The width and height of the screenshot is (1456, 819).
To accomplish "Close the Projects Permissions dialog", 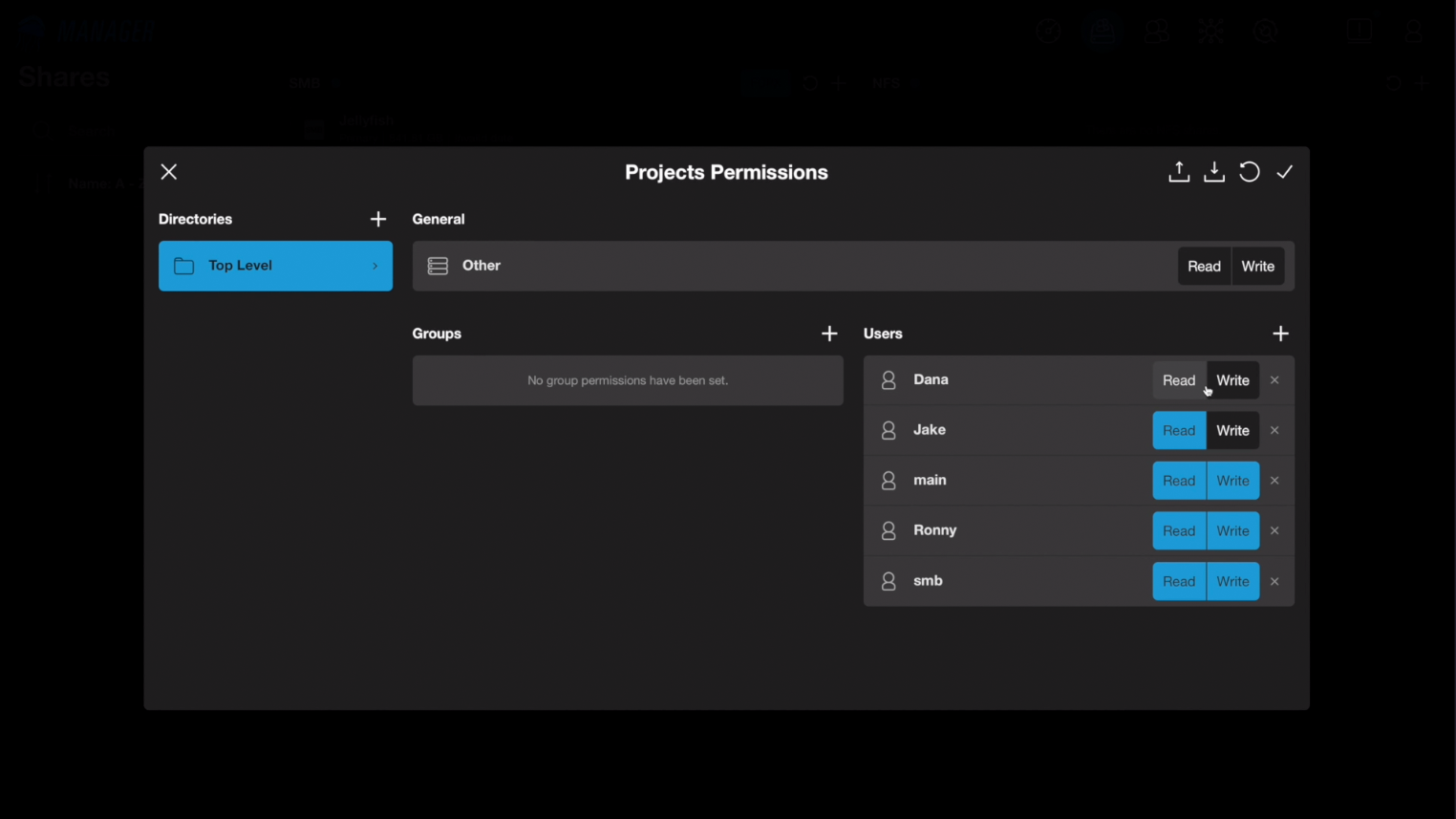I will (x=169, y=172).
